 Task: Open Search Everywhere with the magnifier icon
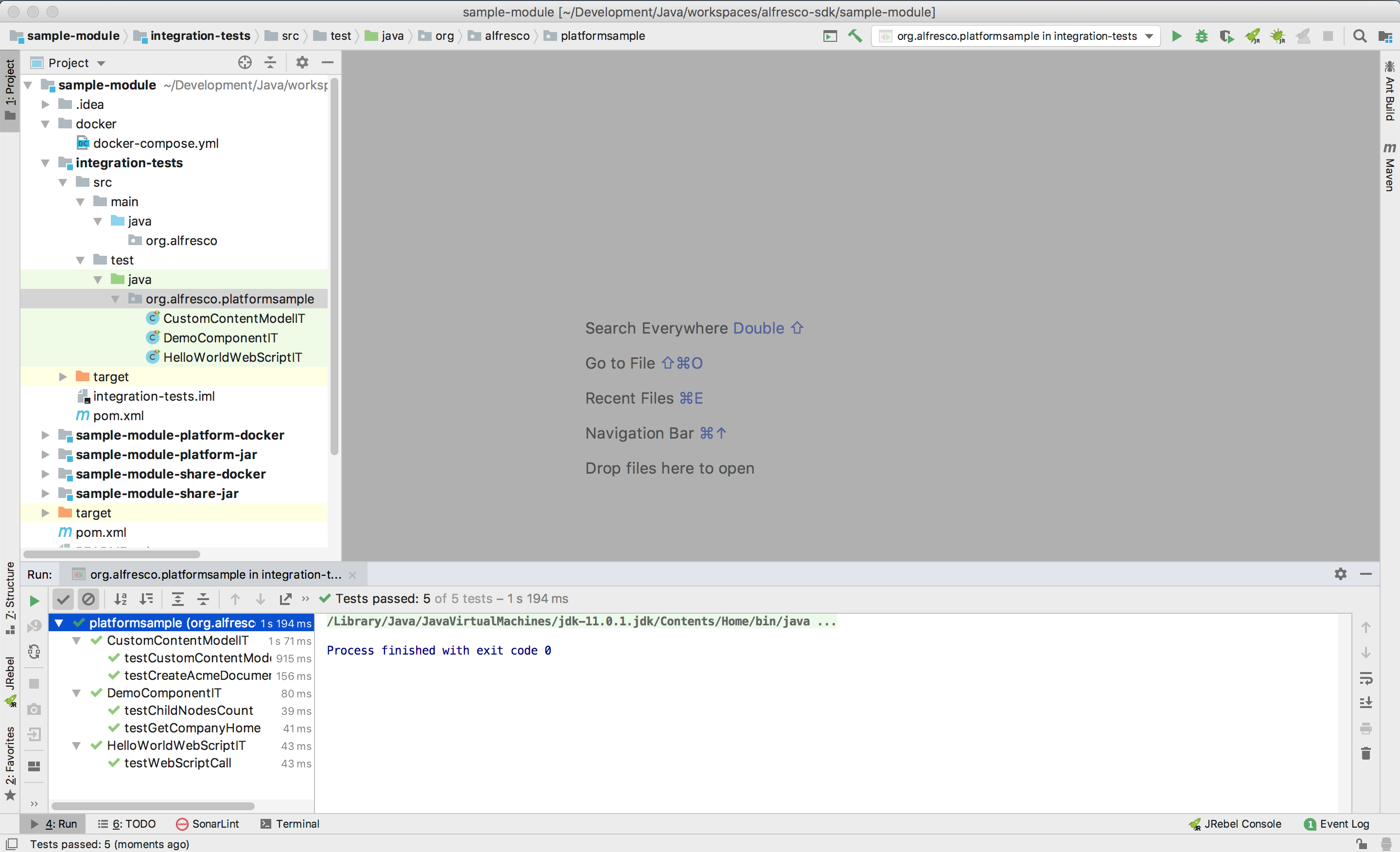pos(1360,35)
